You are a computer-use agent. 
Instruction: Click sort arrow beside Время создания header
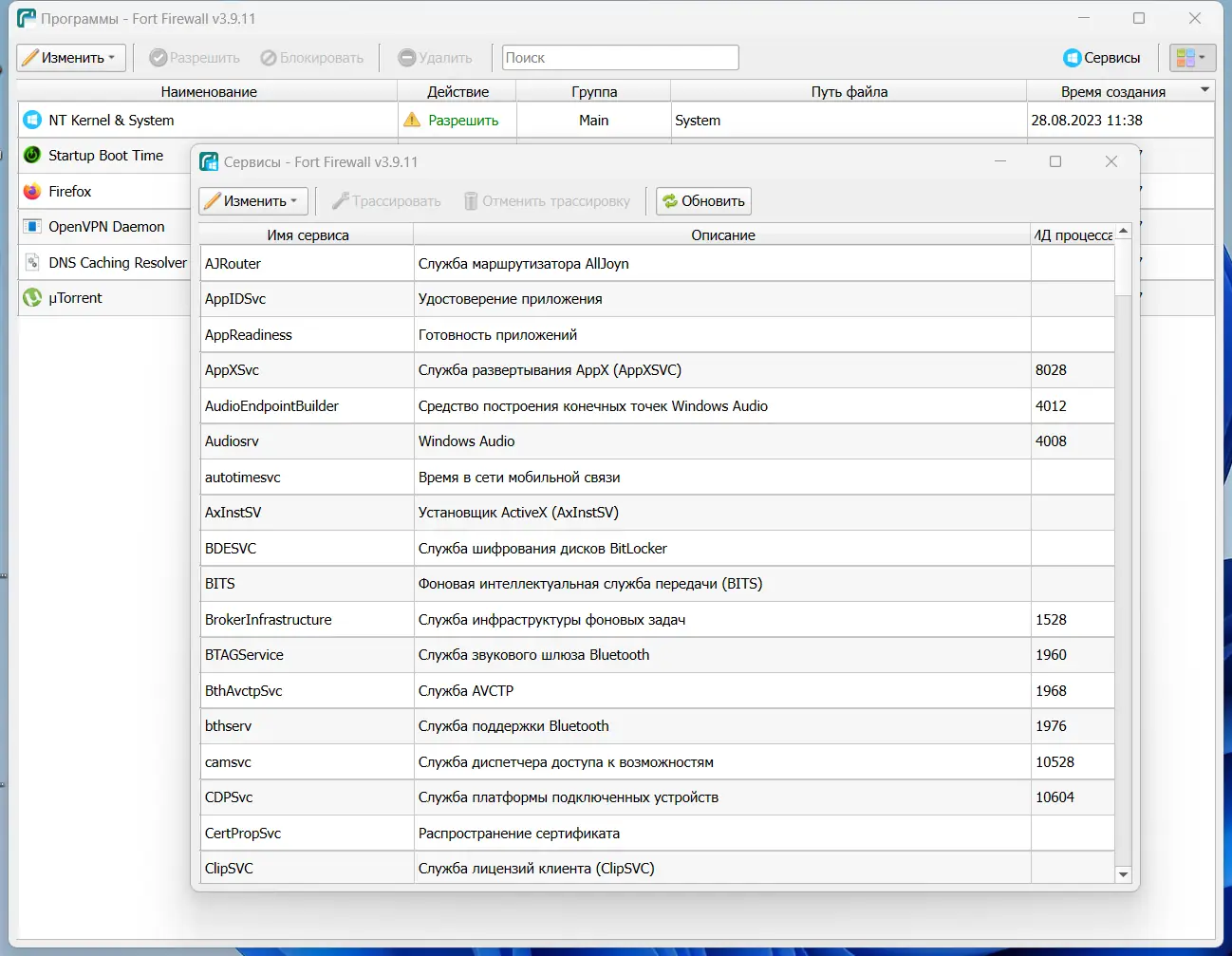(1204, 90)
